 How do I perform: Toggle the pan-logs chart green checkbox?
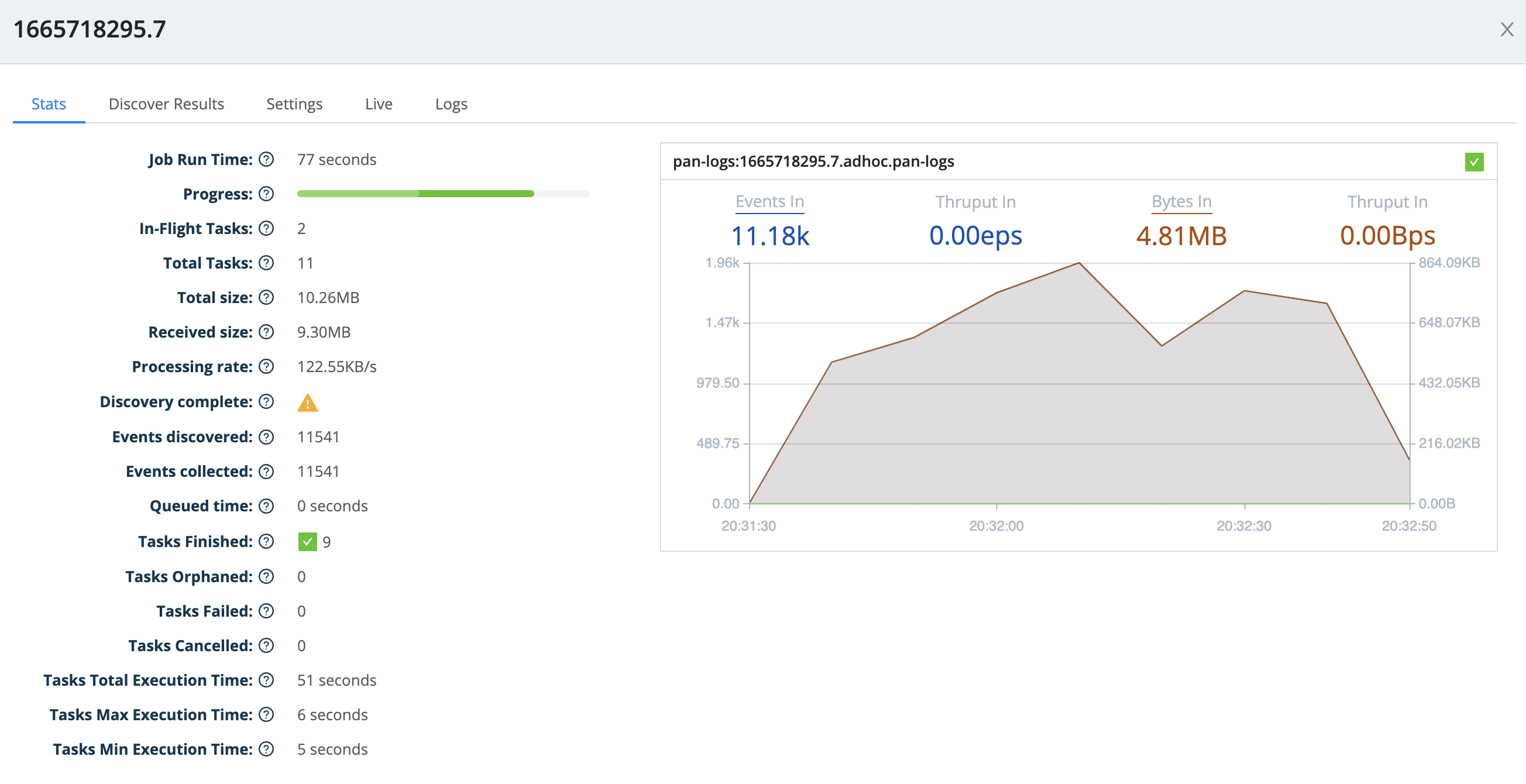[1474, 161]
